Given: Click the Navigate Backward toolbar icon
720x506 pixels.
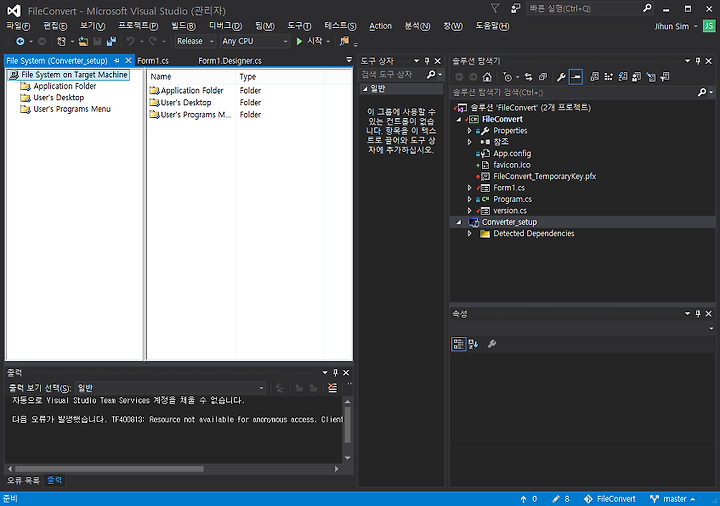Looking at the screenshot, I should tap(20, 41).
